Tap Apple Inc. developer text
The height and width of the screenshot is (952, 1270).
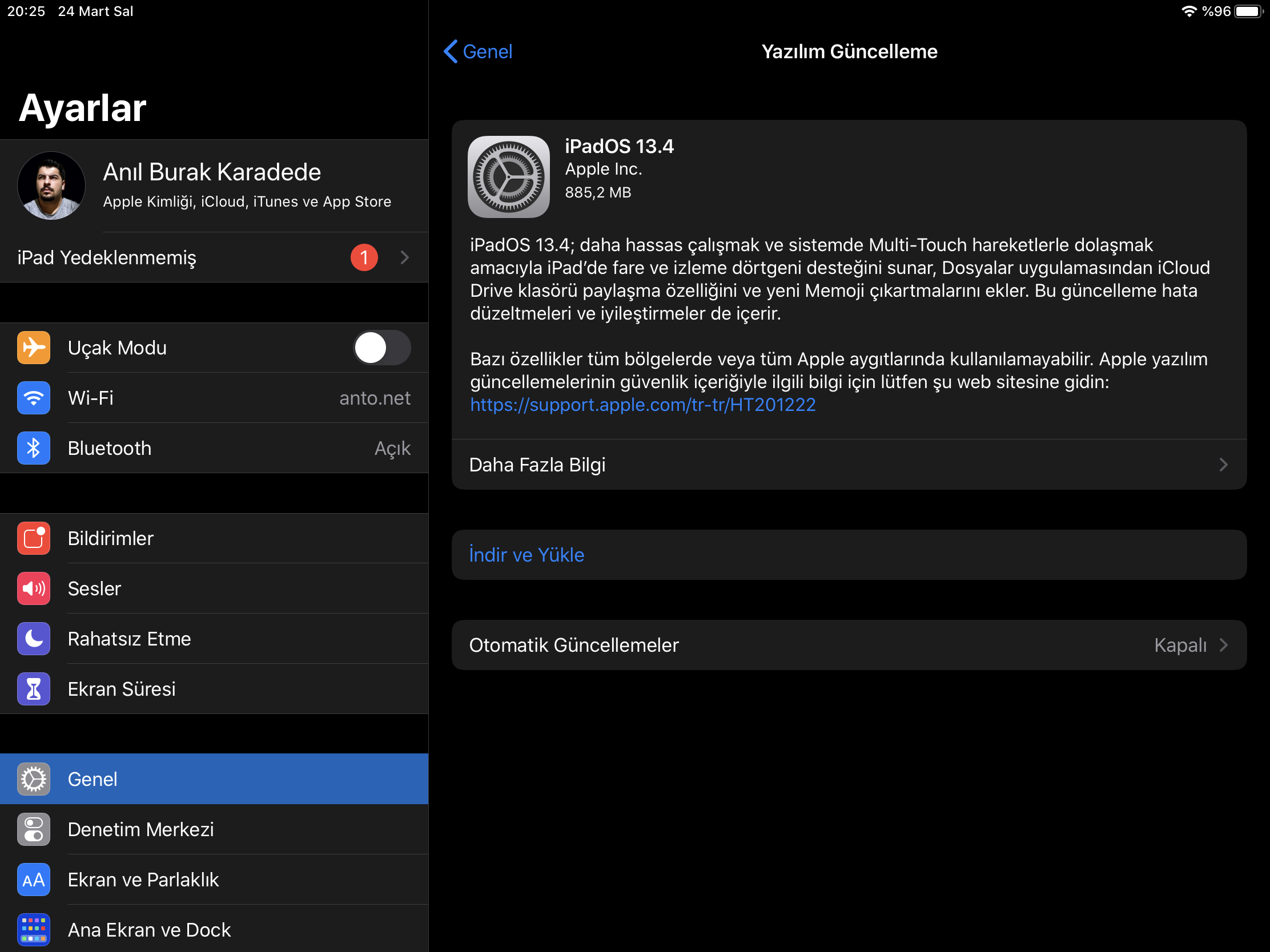tap(604, 169)
